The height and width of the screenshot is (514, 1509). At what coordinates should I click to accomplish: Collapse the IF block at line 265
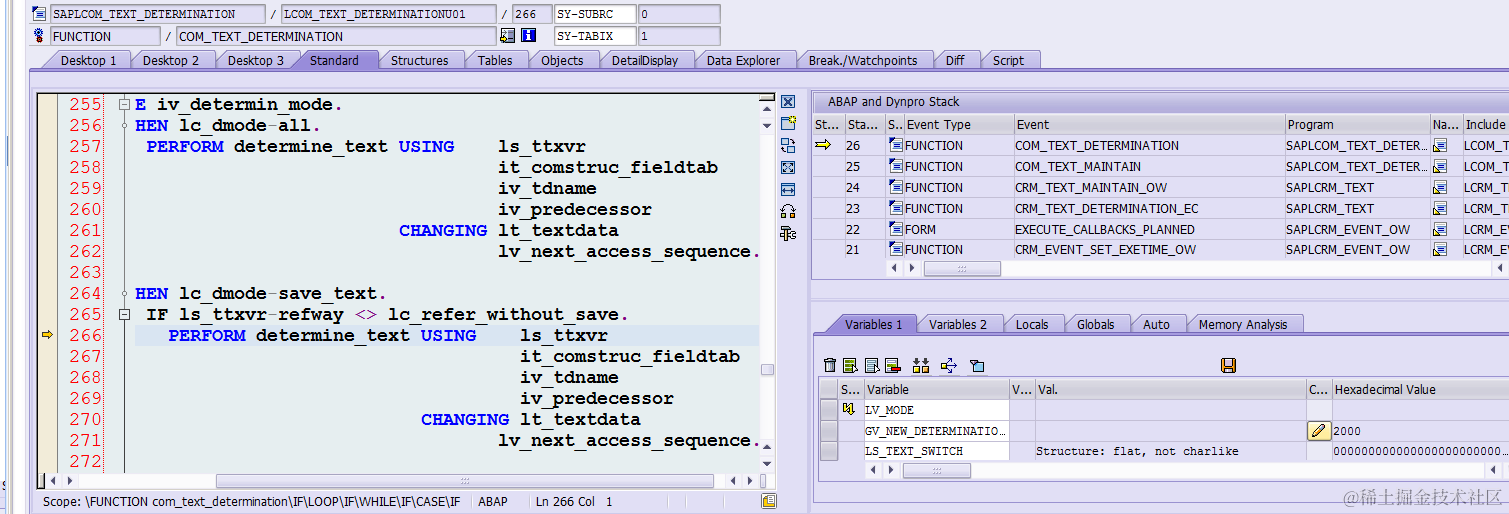click(124, 314)
